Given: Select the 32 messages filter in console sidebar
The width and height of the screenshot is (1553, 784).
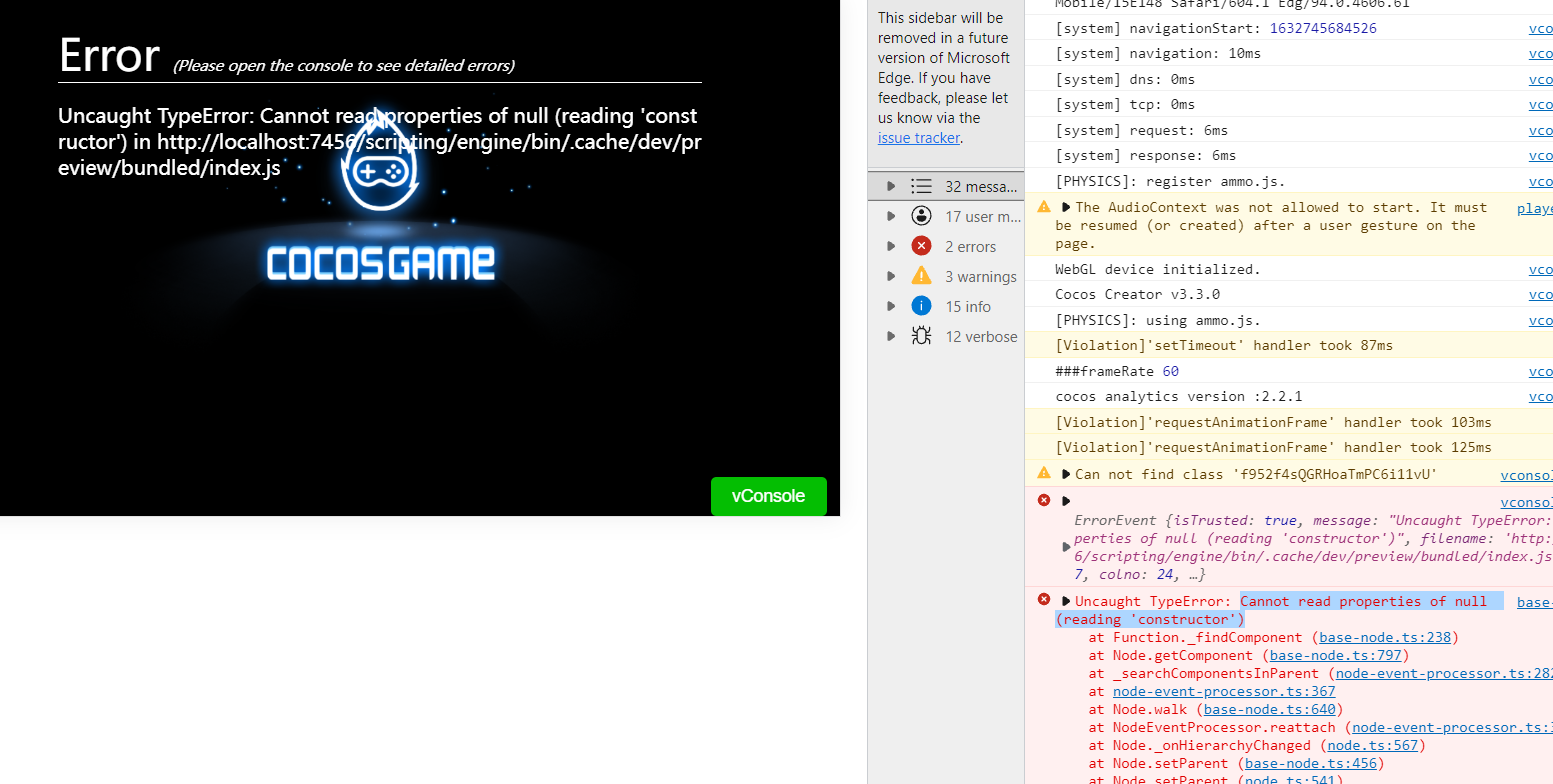Looking at the screenshot, I should [x=946, y=186].
